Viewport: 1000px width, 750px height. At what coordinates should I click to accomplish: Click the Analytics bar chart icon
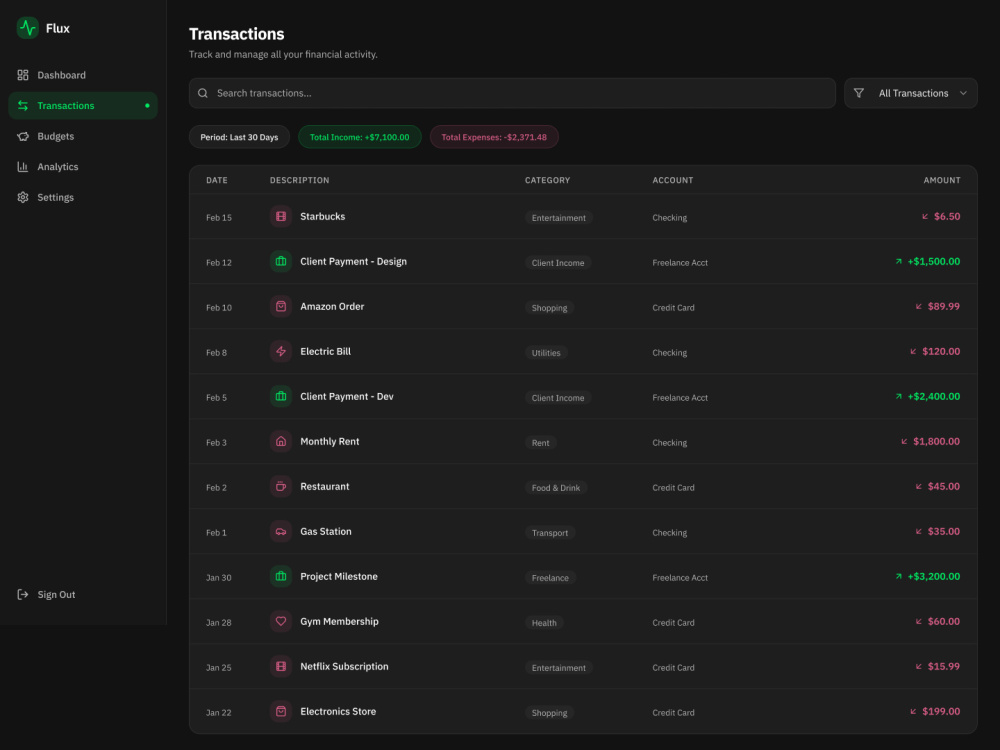point(23,167)
